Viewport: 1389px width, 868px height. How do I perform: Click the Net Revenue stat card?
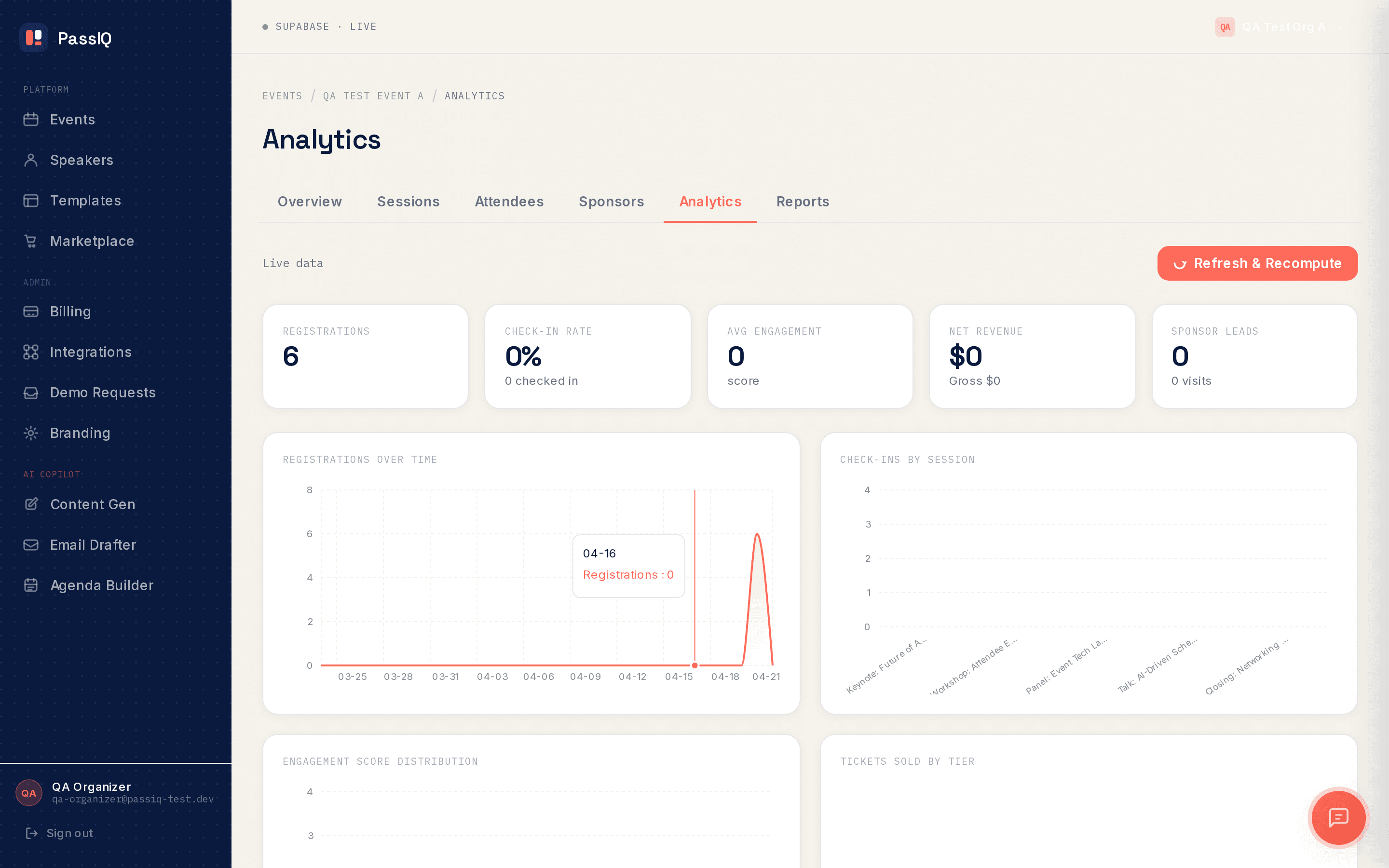pyautogui.click(x=1032, y=356)
